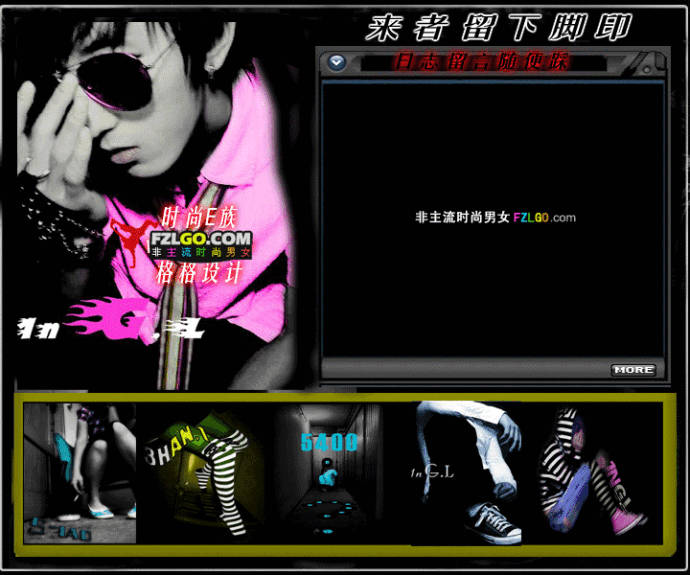
Task: Open the pink sneaker striped socks thumbnail
Action: point(595,473)
